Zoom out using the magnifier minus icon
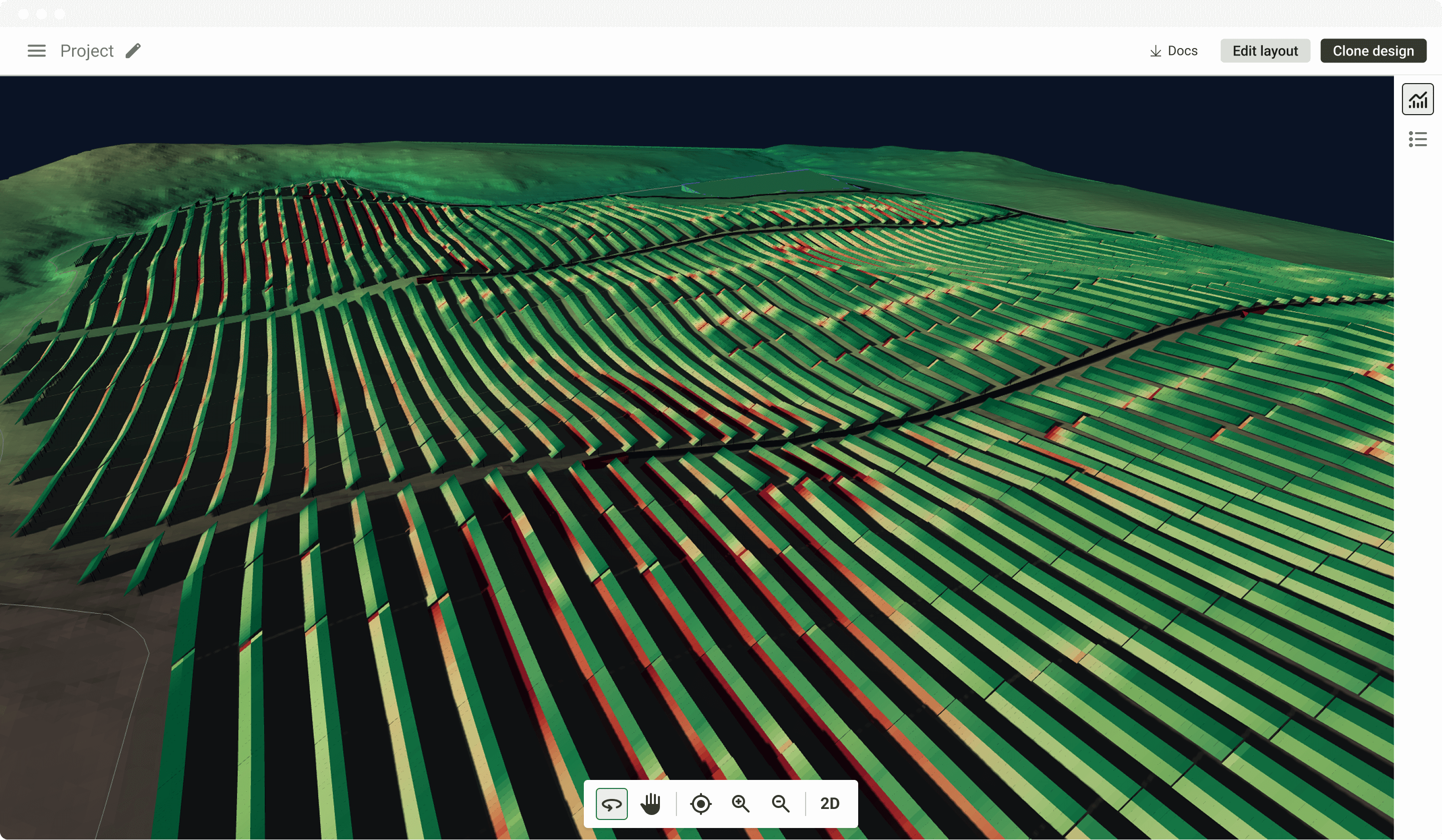Screen dimensions: 1442x840 pyautogui.click(x=781, y=803)
